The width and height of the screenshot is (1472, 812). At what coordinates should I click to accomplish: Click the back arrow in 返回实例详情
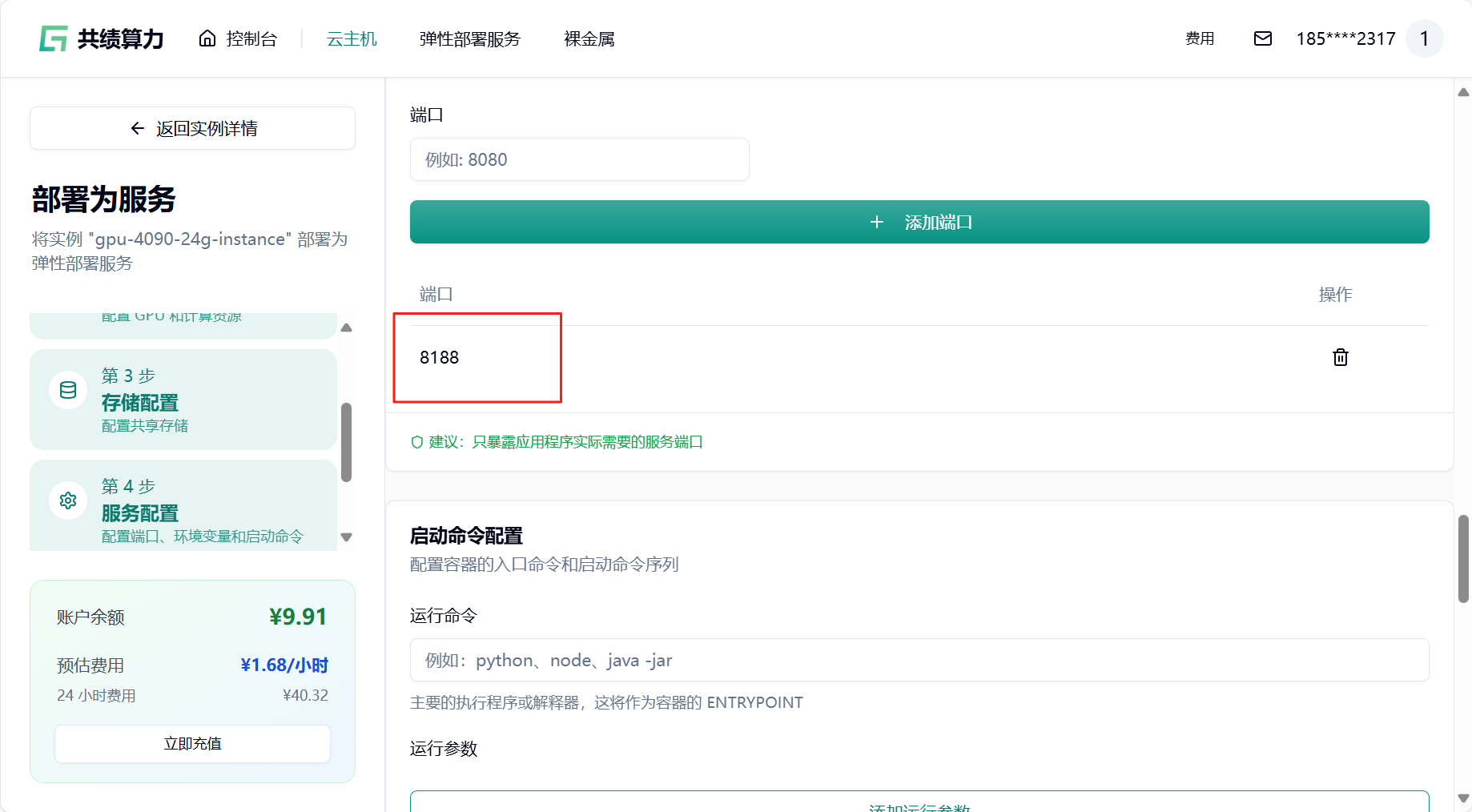[x=138, y=128]
